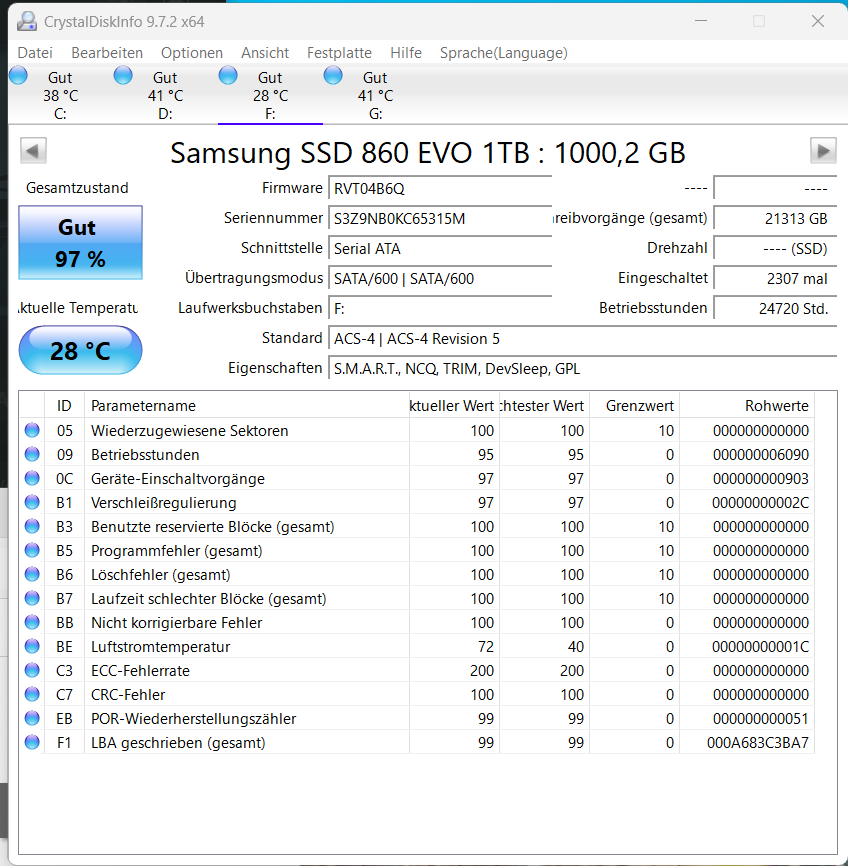Click the Schnittstelle field Serial ATA
This screenshot has height=866, width=848.
(x=440, y=249)
